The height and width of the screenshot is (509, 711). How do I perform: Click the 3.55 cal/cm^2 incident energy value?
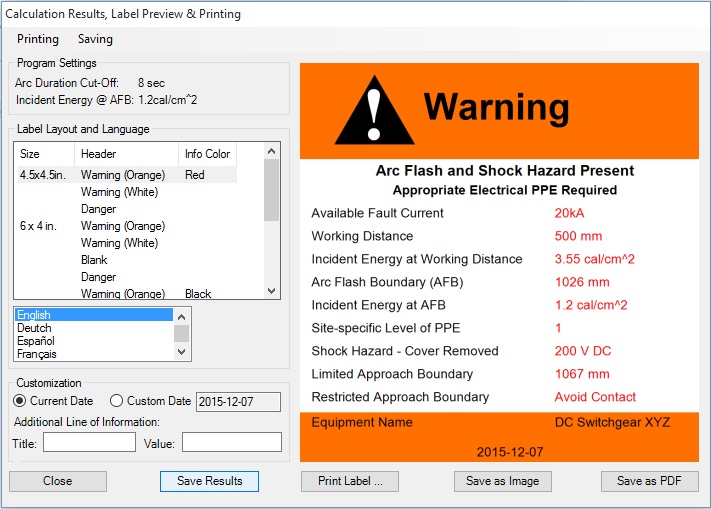click(x=594, y=259)
